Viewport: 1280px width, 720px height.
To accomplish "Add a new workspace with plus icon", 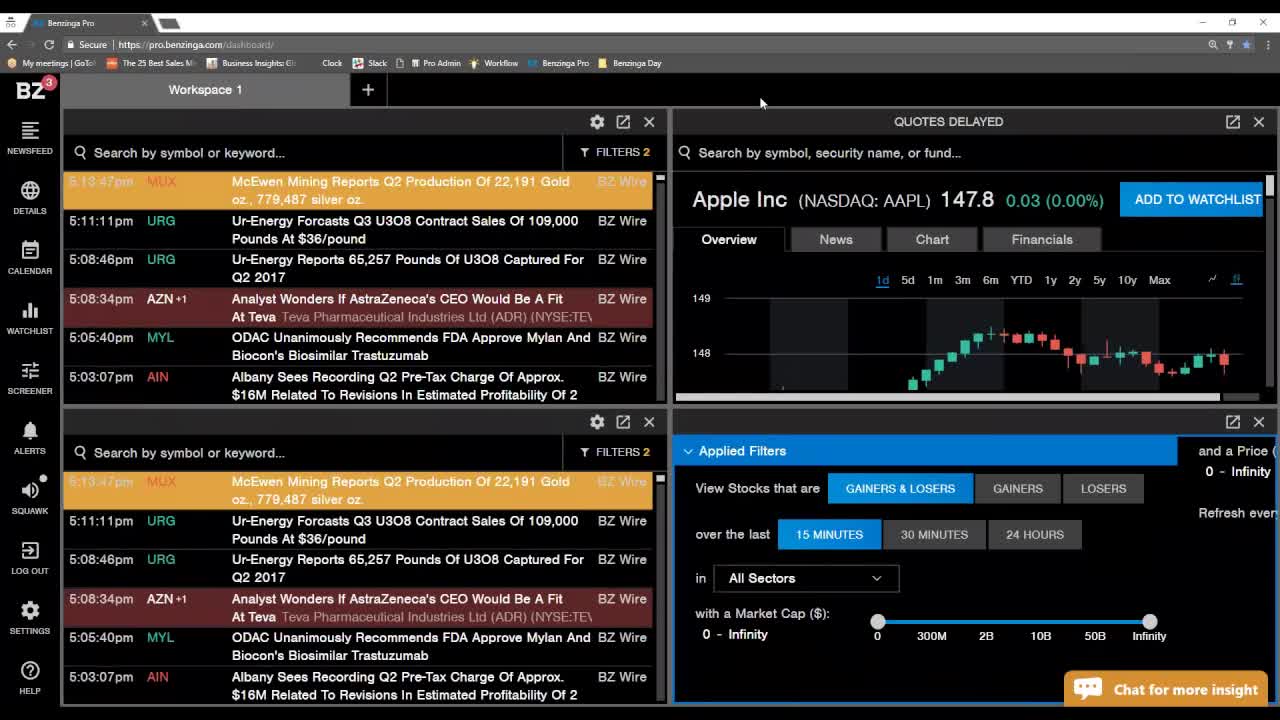I will pyautogui.click(x=368, y=90).
